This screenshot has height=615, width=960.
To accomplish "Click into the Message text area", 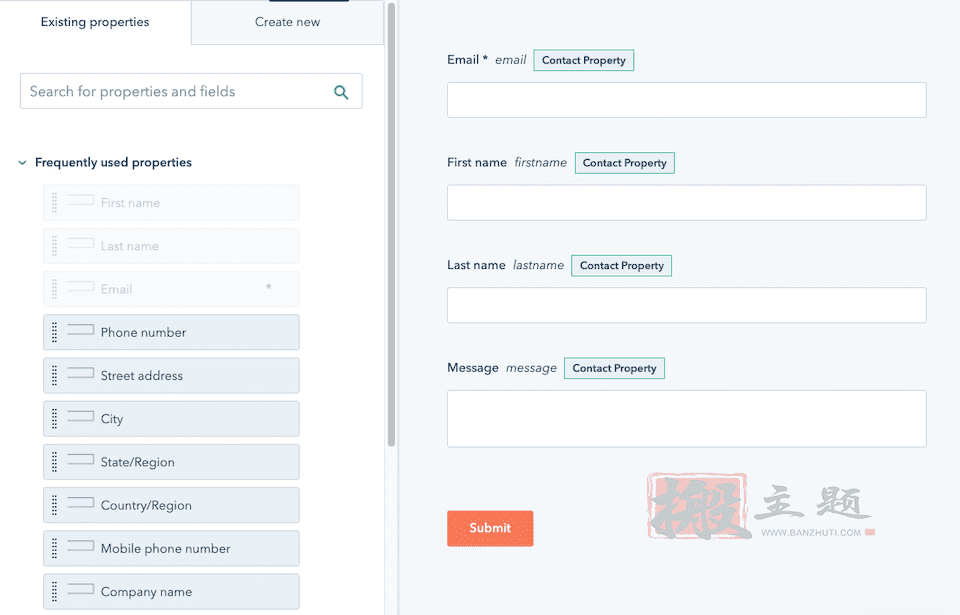I will (686, 419).
